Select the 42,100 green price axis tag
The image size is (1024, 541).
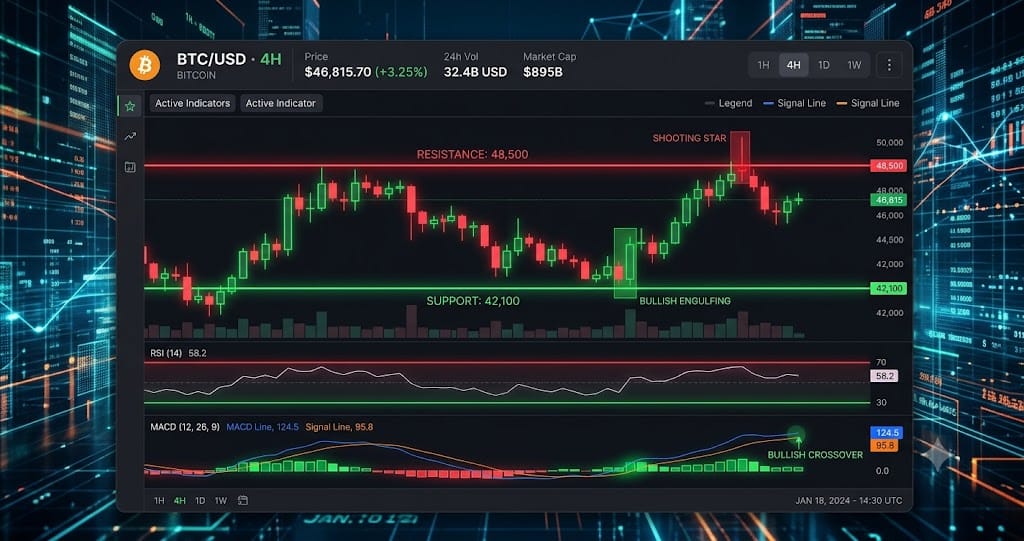888,288
